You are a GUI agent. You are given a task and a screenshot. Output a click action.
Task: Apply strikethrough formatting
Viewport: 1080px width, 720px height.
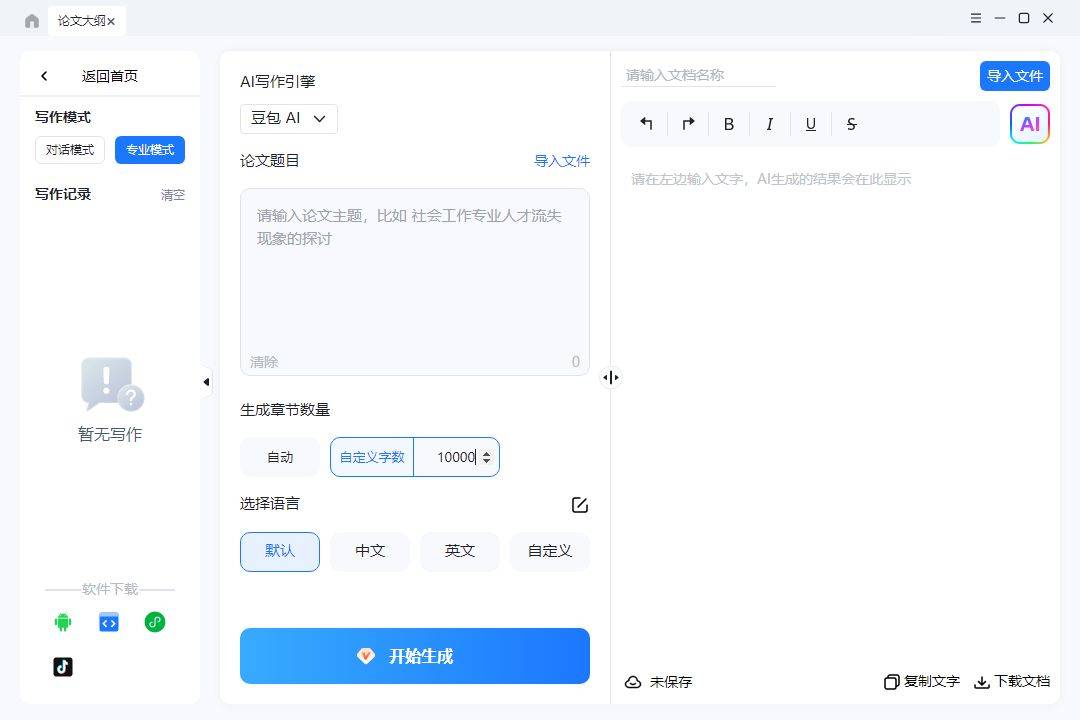tap(851, 124)
